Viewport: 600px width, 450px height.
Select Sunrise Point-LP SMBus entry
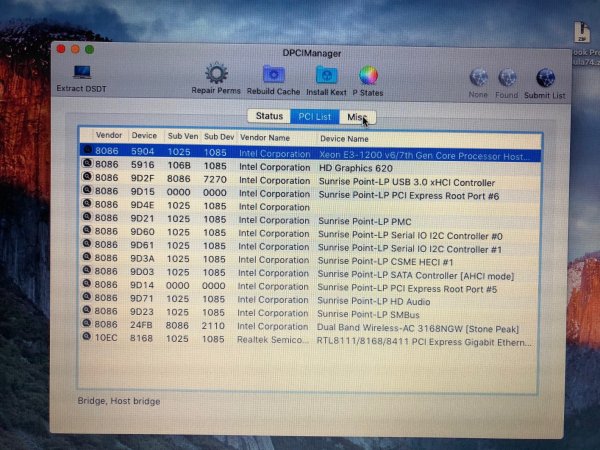tap(368, 315)
